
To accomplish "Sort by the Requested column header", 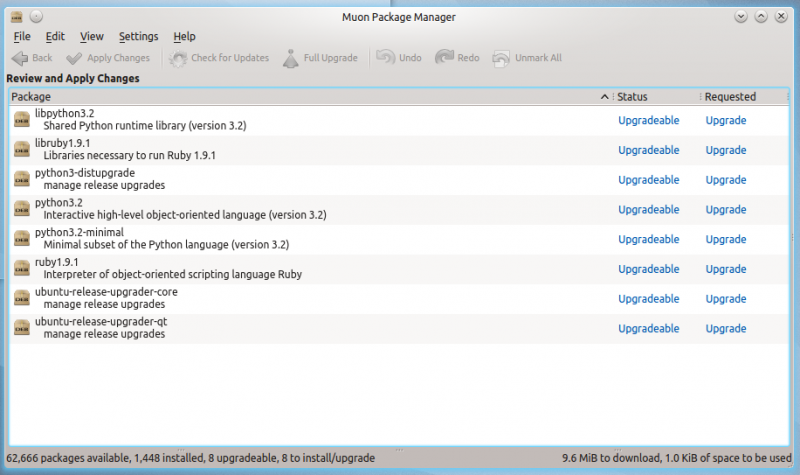I will [x=744, y=96].
